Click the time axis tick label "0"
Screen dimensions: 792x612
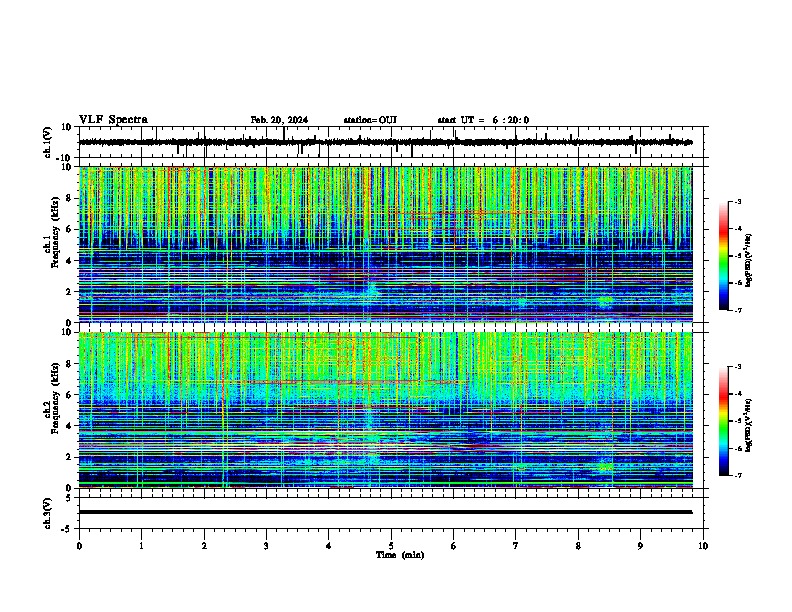(79, 546)
